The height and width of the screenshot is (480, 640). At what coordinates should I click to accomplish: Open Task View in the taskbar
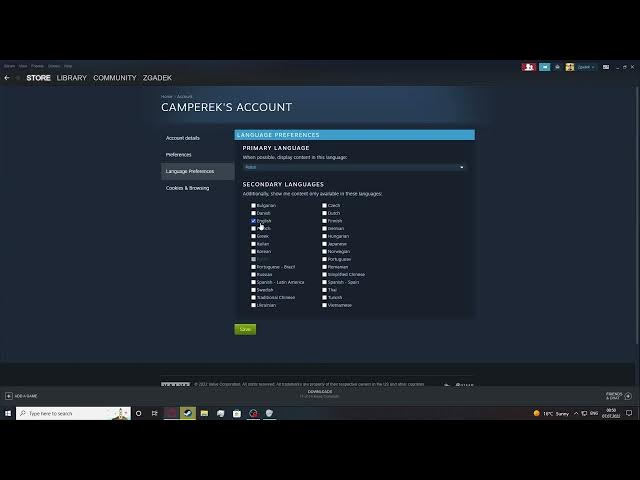pos(155,413)
